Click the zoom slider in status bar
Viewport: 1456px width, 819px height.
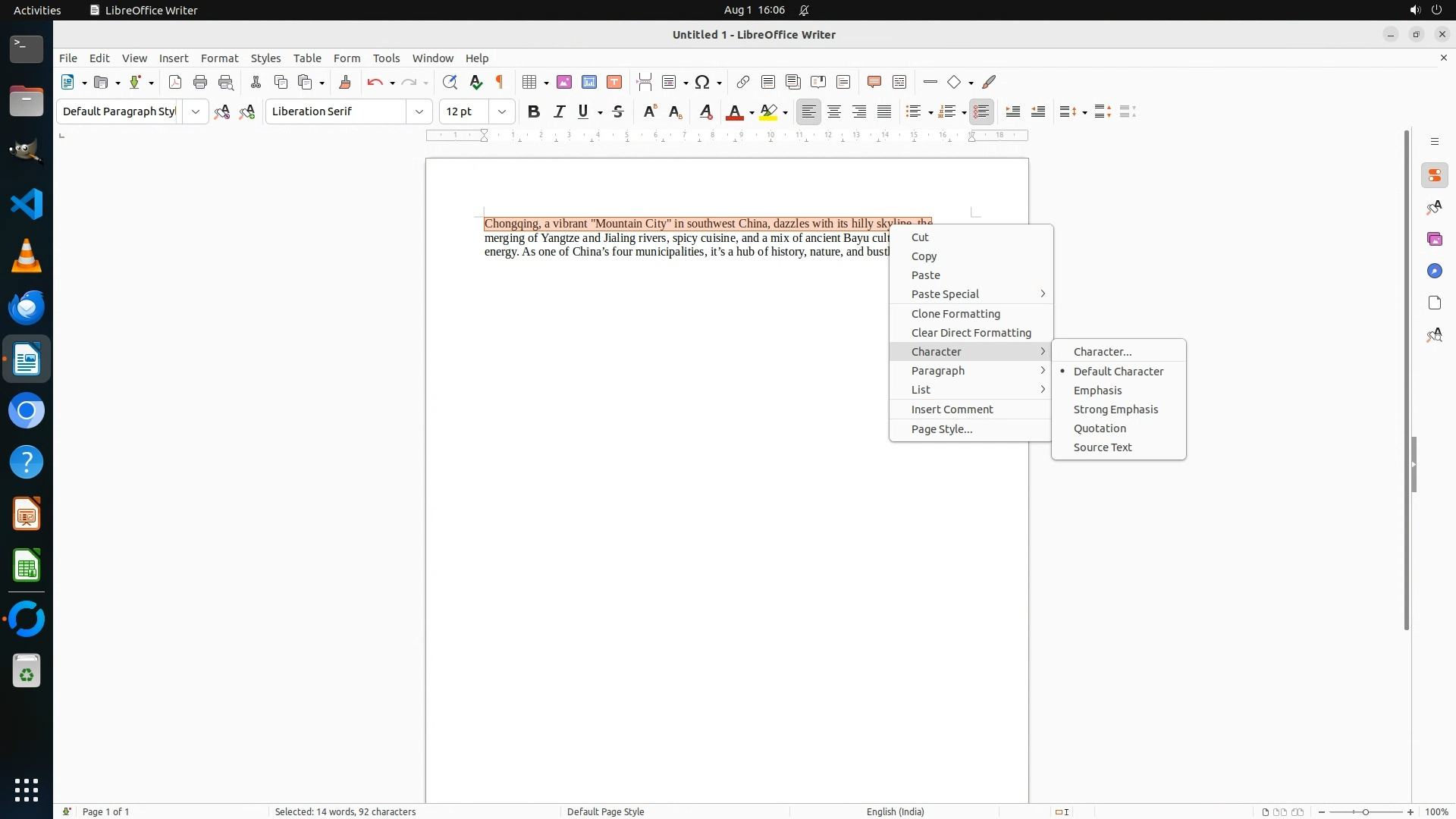point(1365,811)
